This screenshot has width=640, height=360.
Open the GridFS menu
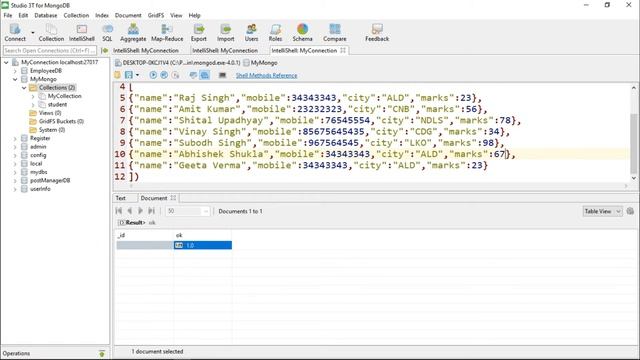(156, 15)
